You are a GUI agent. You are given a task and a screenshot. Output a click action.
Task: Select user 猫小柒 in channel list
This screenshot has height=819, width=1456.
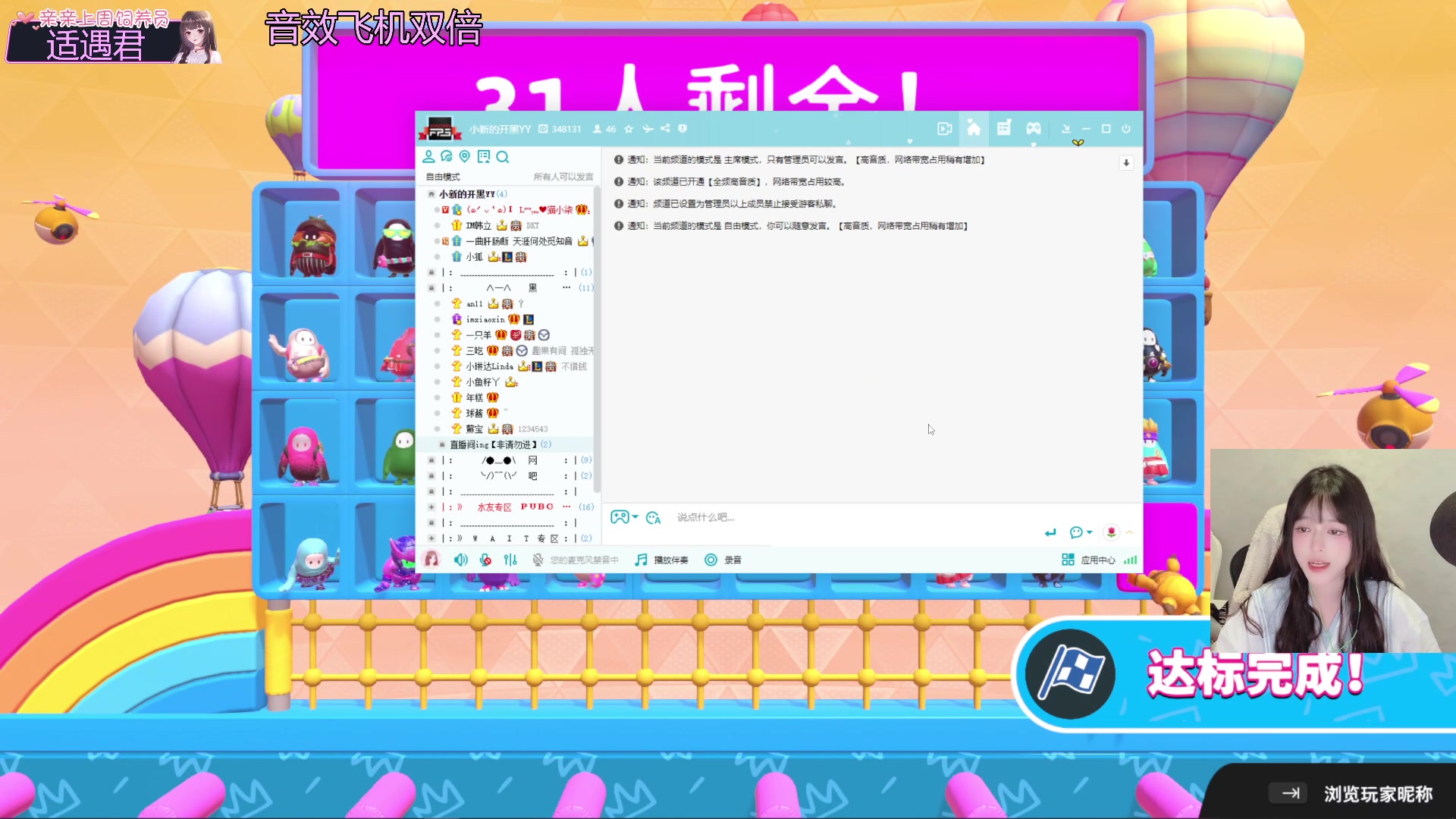pyautogui.click(x=528, y=209)
